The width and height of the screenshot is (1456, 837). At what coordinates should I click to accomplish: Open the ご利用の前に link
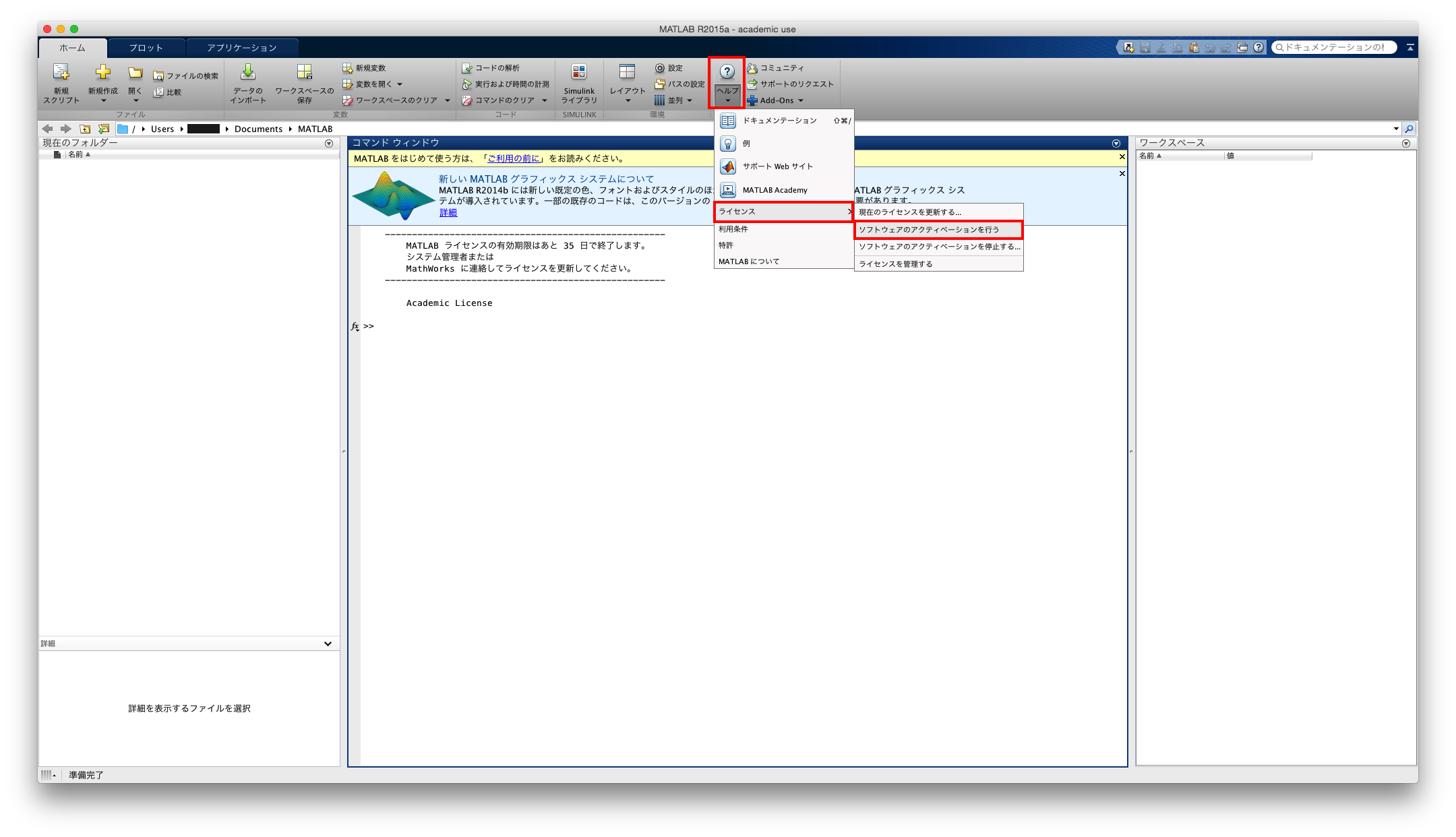pos(514,158)
